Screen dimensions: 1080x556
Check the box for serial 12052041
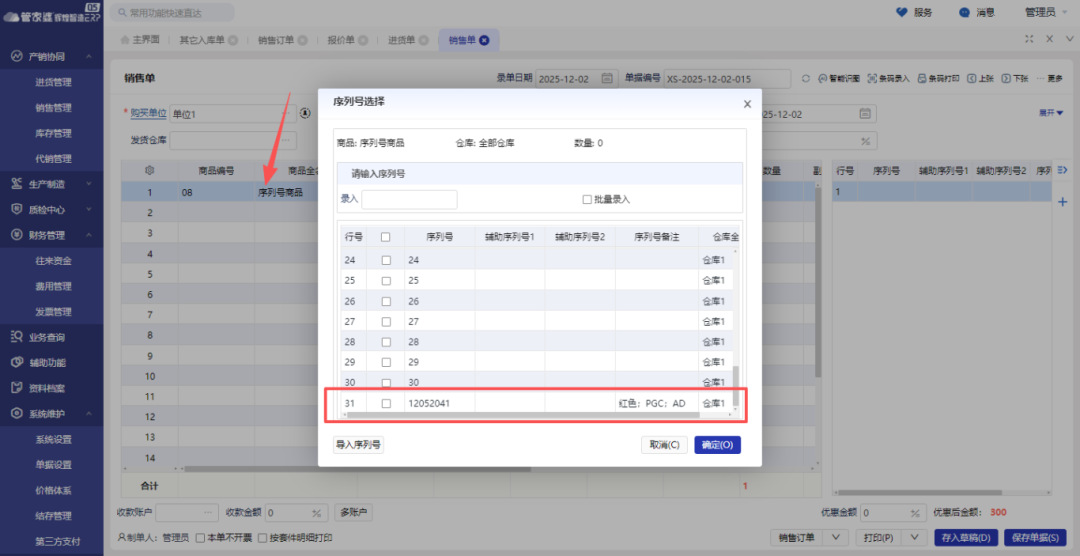386,404
